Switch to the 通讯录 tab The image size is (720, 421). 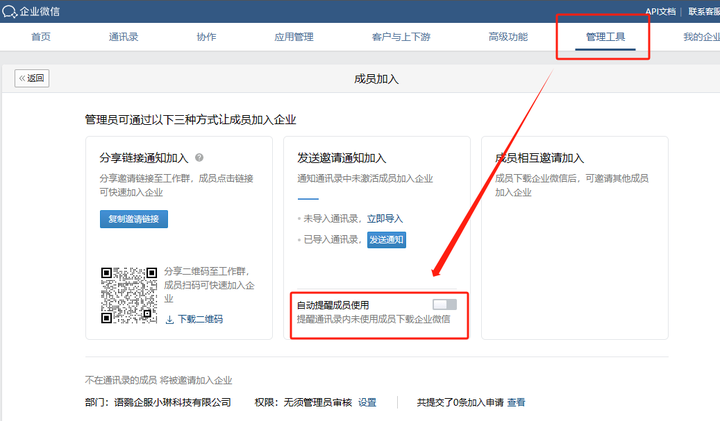click(x=124, y=37)
